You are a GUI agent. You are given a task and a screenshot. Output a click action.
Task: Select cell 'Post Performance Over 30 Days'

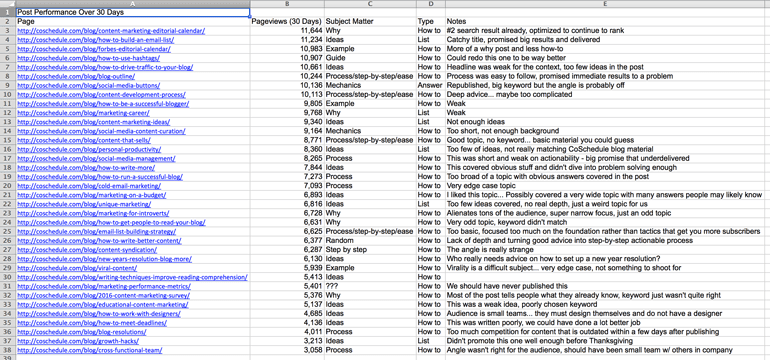[x=133, y=12]
